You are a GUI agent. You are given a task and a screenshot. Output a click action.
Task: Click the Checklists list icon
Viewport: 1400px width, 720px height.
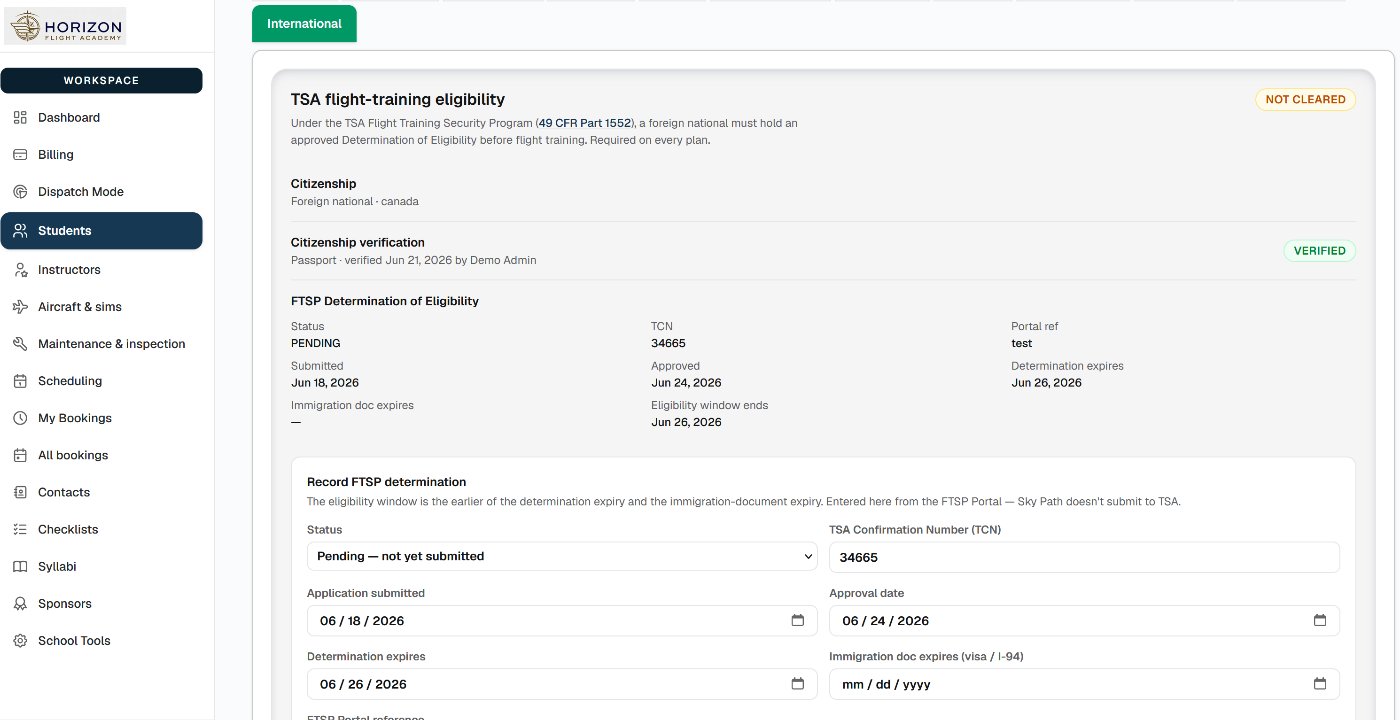(x=20, y=529)
